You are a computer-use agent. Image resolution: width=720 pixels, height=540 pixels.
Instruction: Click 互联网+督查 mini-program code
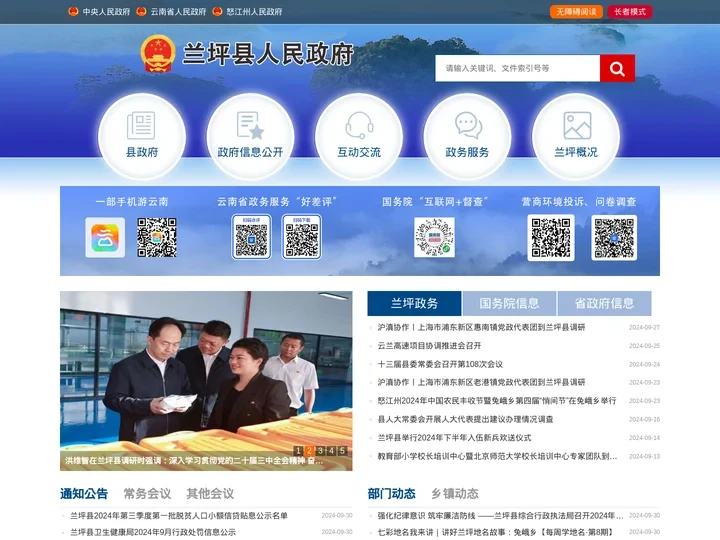pyautogui.click(x=434, y=237)
